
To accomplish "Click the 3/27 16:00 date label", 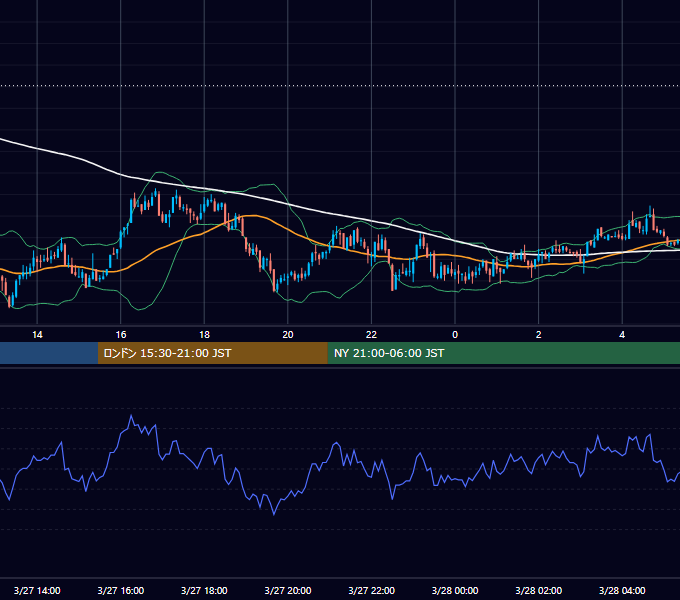I will point(121,590).
